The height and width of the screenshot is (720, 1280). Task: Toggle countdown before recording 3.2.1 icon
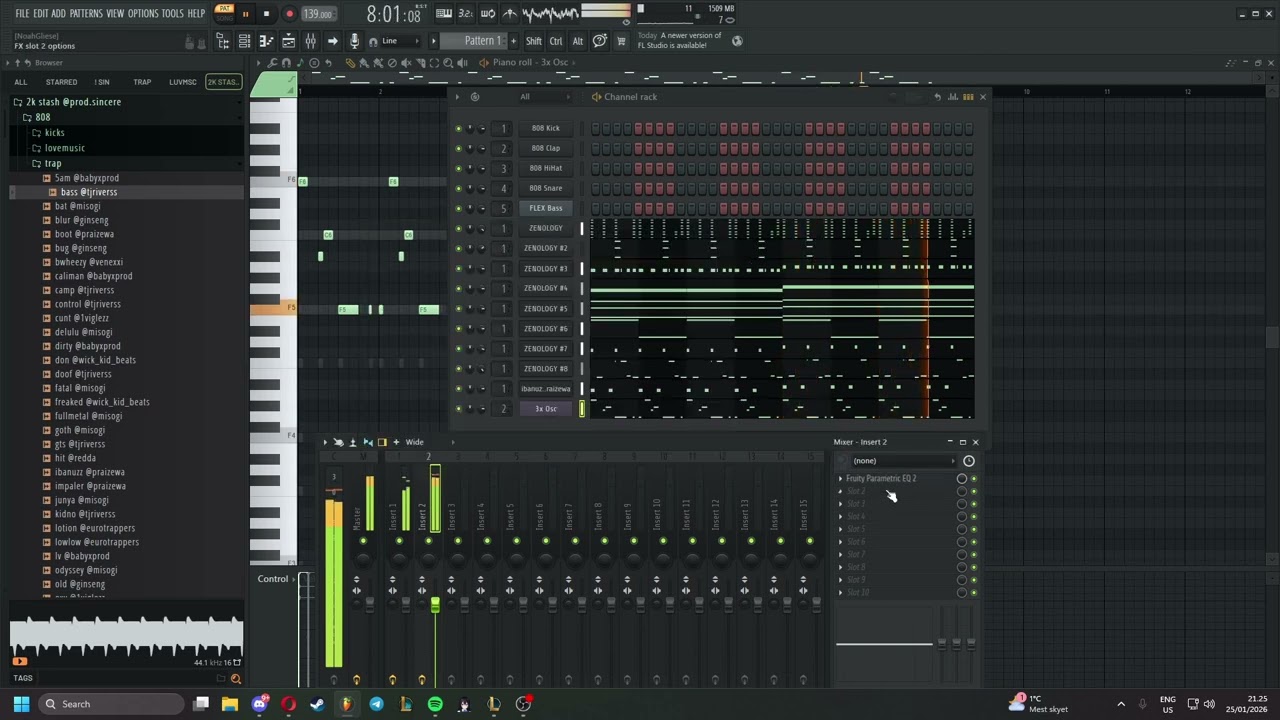465,14
